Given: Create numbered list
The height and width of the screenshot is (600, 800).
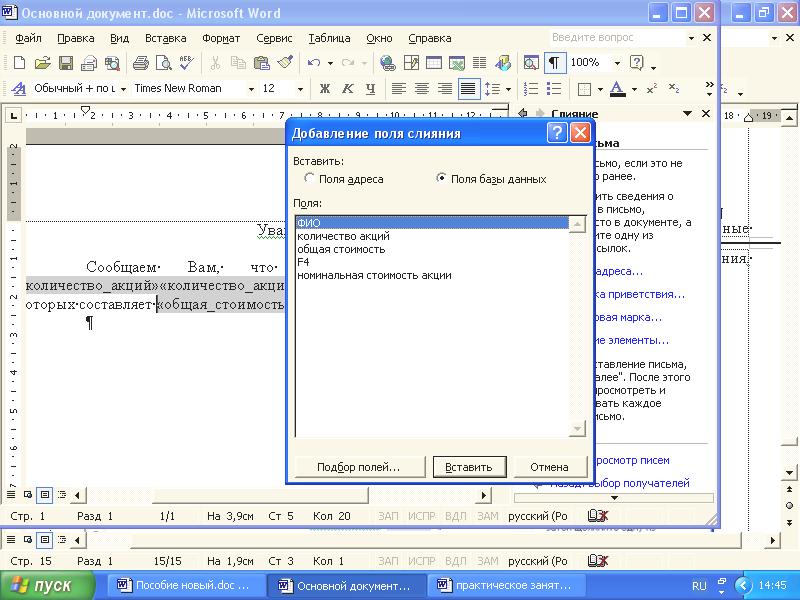Looking at the screenshot, I should pyautogui.click(x=531, y=89).
